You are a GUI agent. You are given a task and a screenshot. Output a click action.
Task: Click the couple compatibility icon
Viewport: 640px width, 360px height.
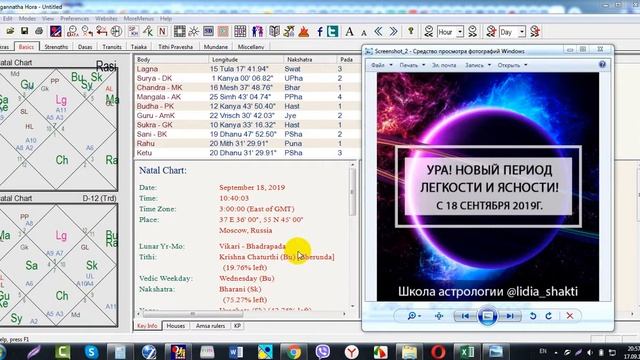click(x=258, y=31)
